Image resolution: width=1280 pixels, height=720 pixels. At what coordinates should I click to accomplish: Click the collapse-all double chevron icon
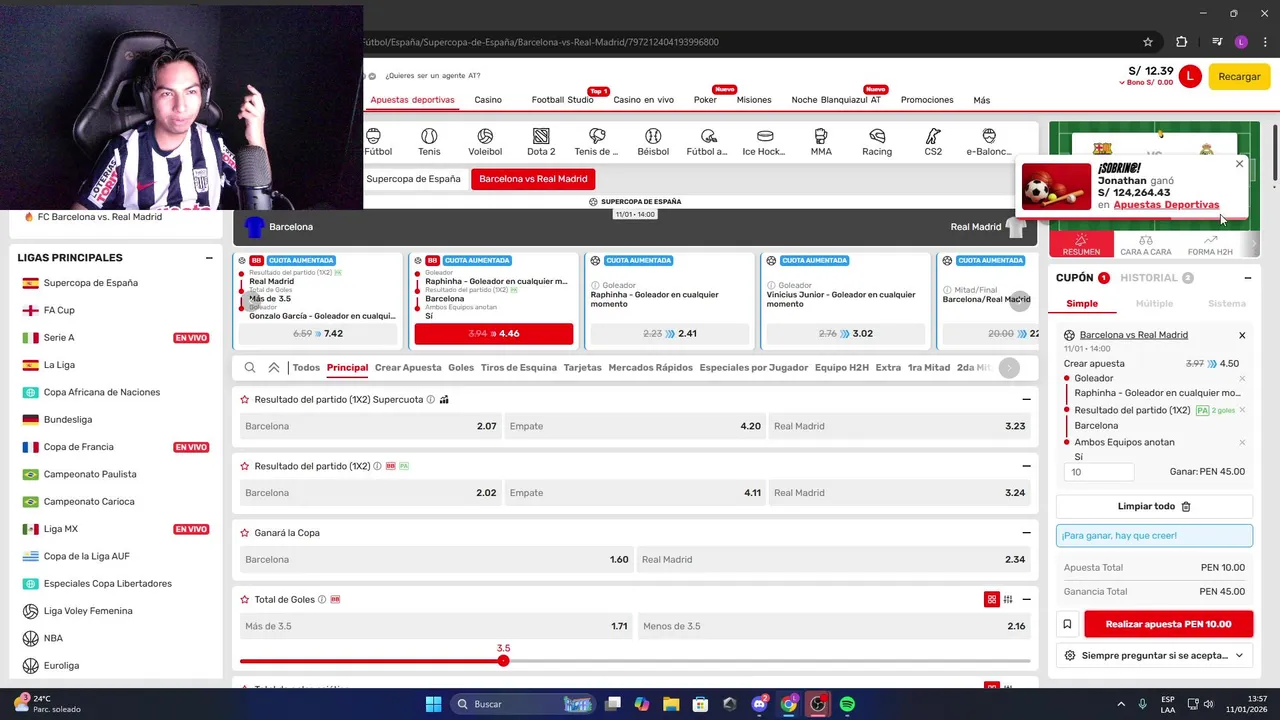tap(274, 368)
